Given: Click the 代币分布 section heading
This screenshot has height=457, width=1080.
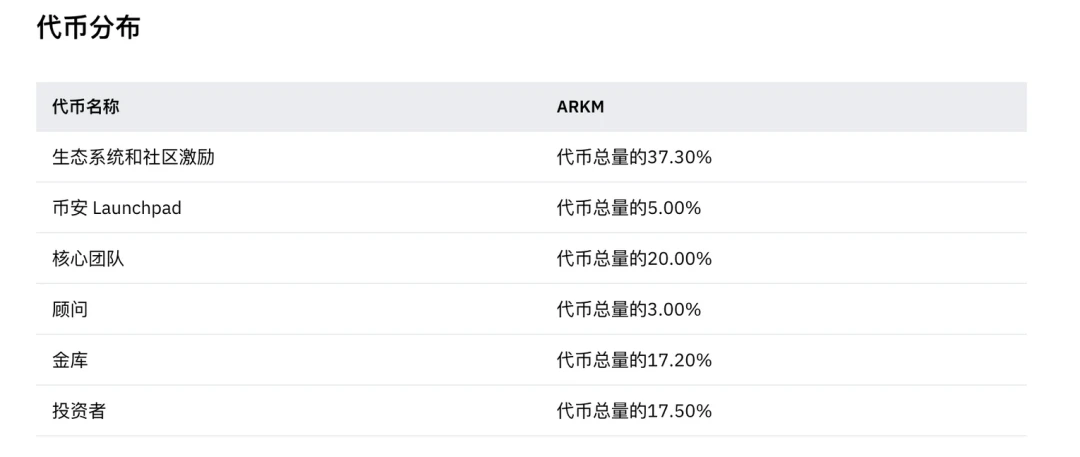Looking at the screenshot, I should pos(88,28).
